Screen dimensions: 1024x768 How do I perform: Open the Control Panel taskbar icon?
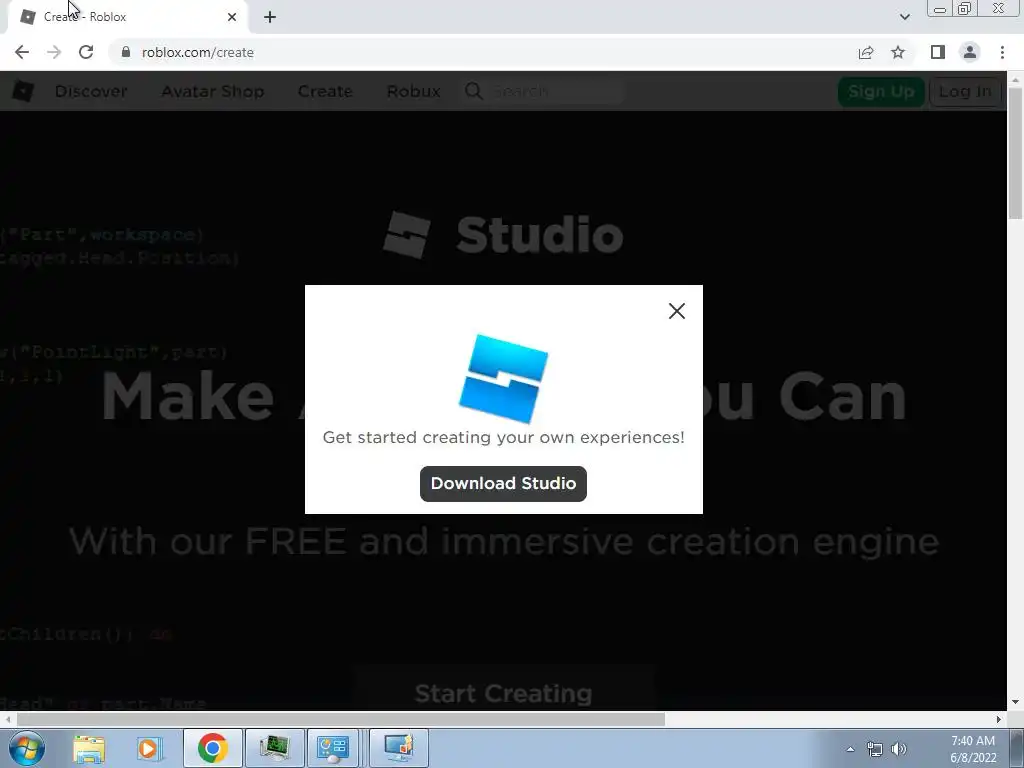[x=332, y=748]
